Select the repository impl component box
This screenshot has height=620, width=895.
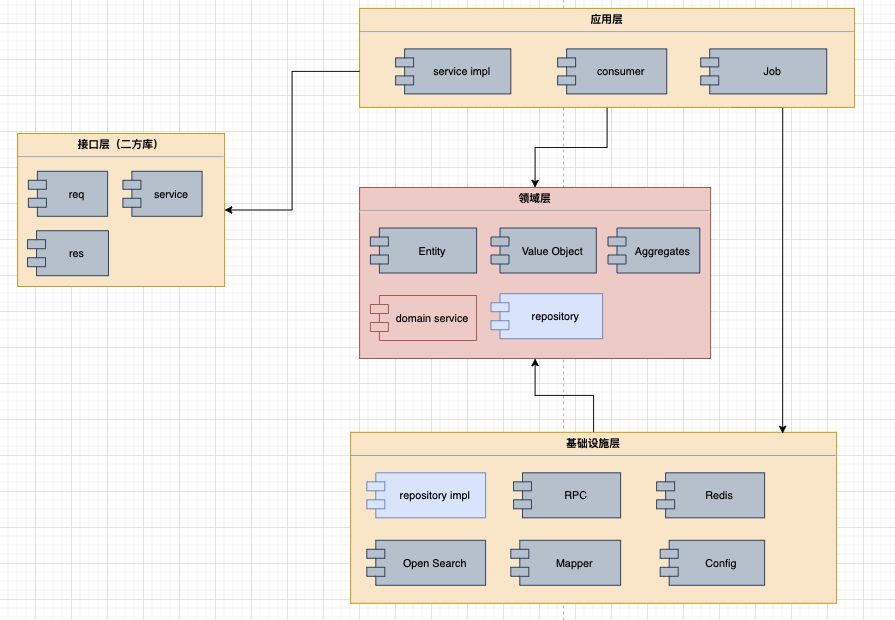[x=426, y=495]
